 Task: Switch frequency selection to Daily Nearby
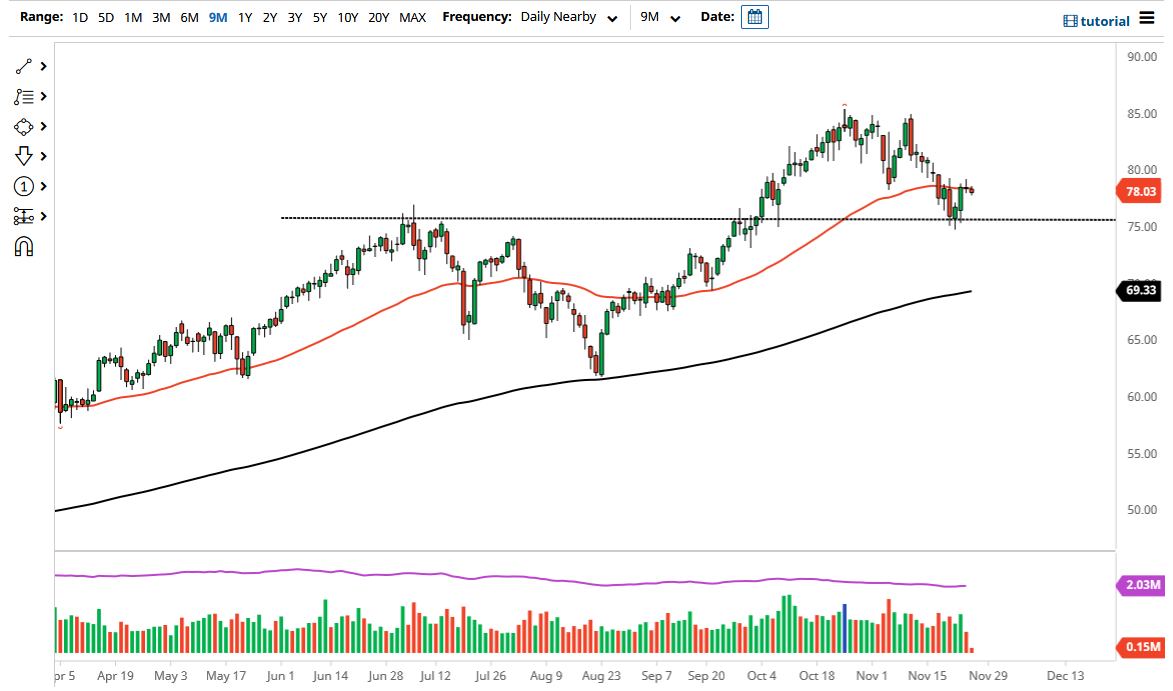point(558,17)
